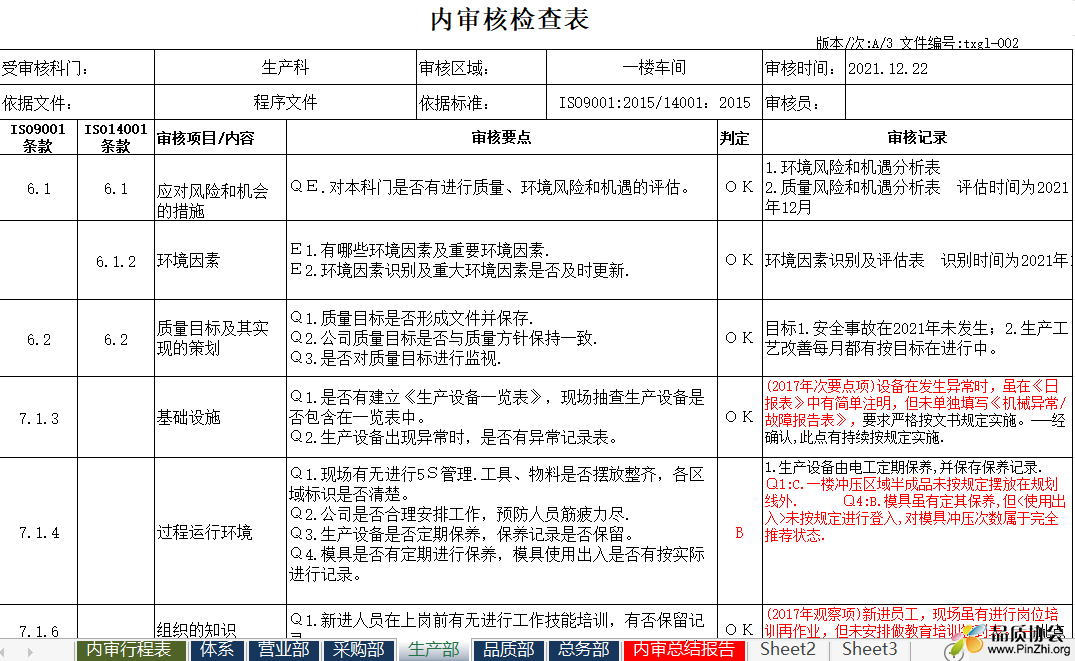Select the 应对风险和机会的措施 cell

point(220,188)
